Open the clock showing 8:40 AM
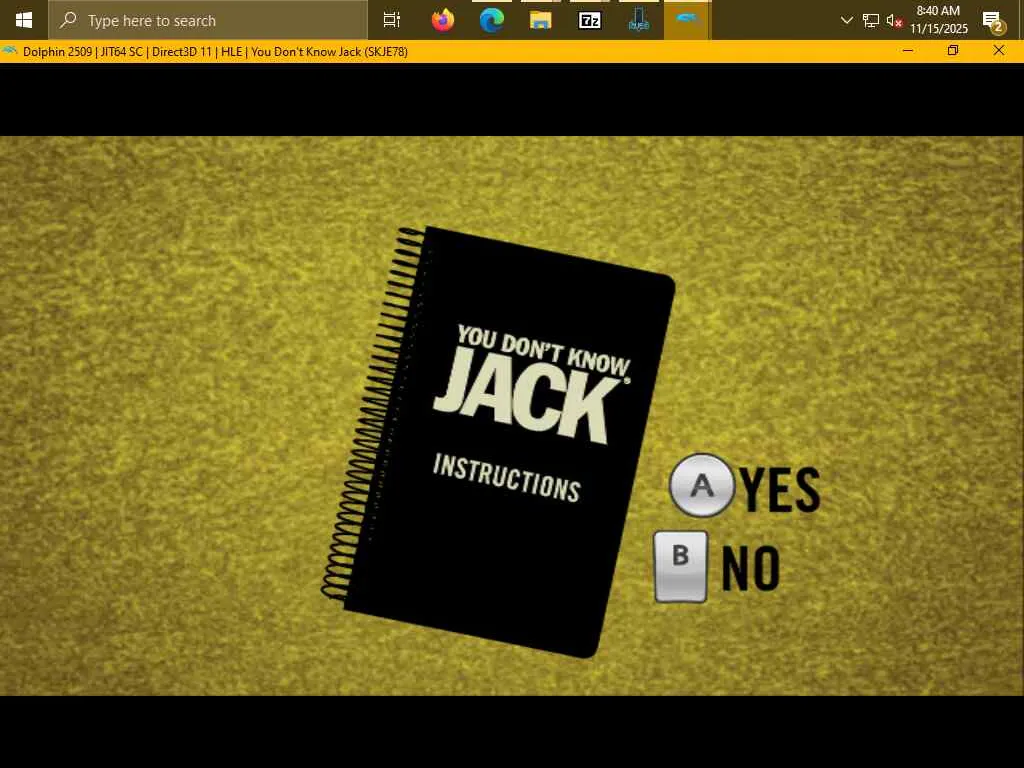This screenshot has width=1024, height=768. 938,20
